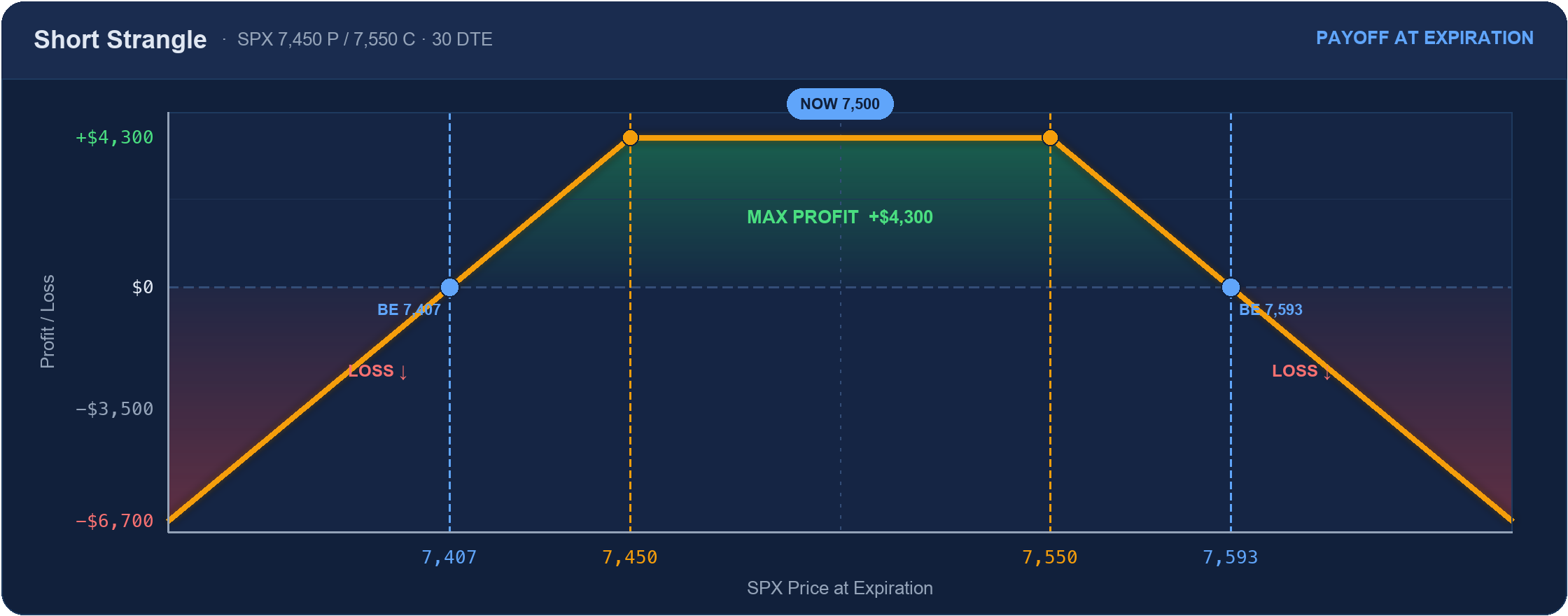Click the 7,593 x-axis tick label
This screenshot has height=616, width=1568.
point(1231,557)
